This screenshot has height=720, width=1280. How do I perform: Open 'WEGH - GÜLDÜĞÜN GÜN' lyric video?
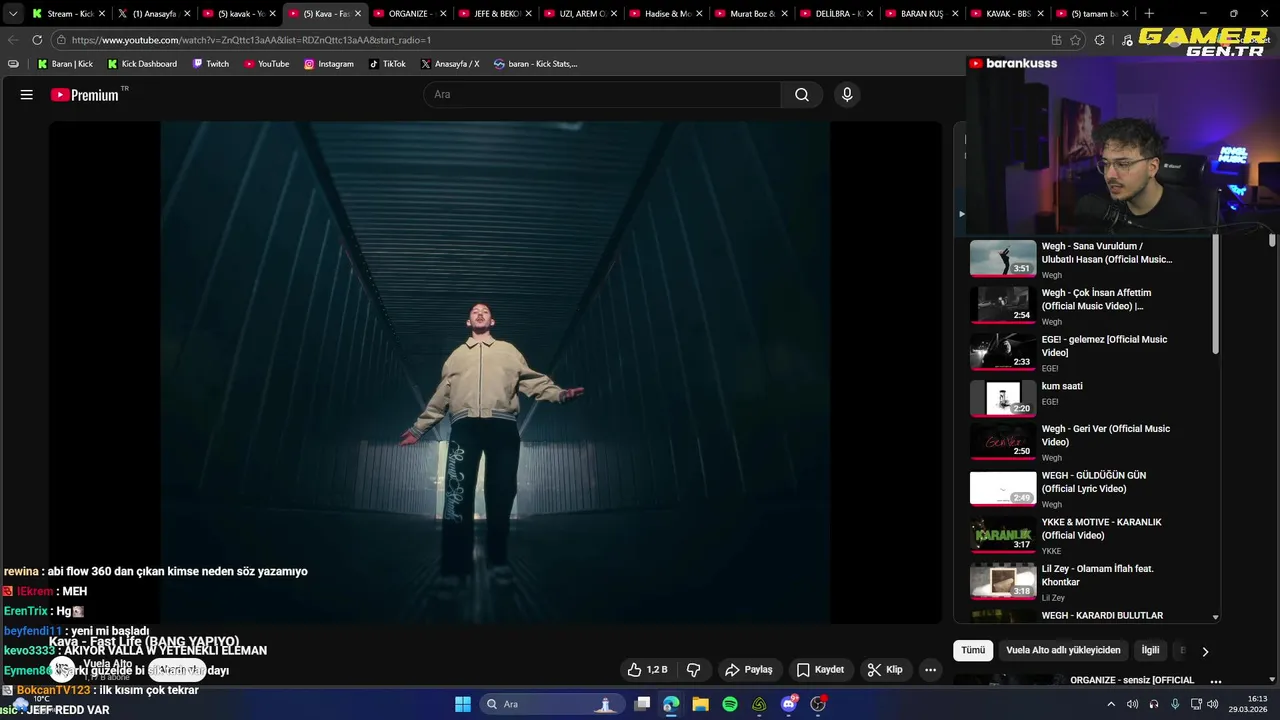[1090, 488]
